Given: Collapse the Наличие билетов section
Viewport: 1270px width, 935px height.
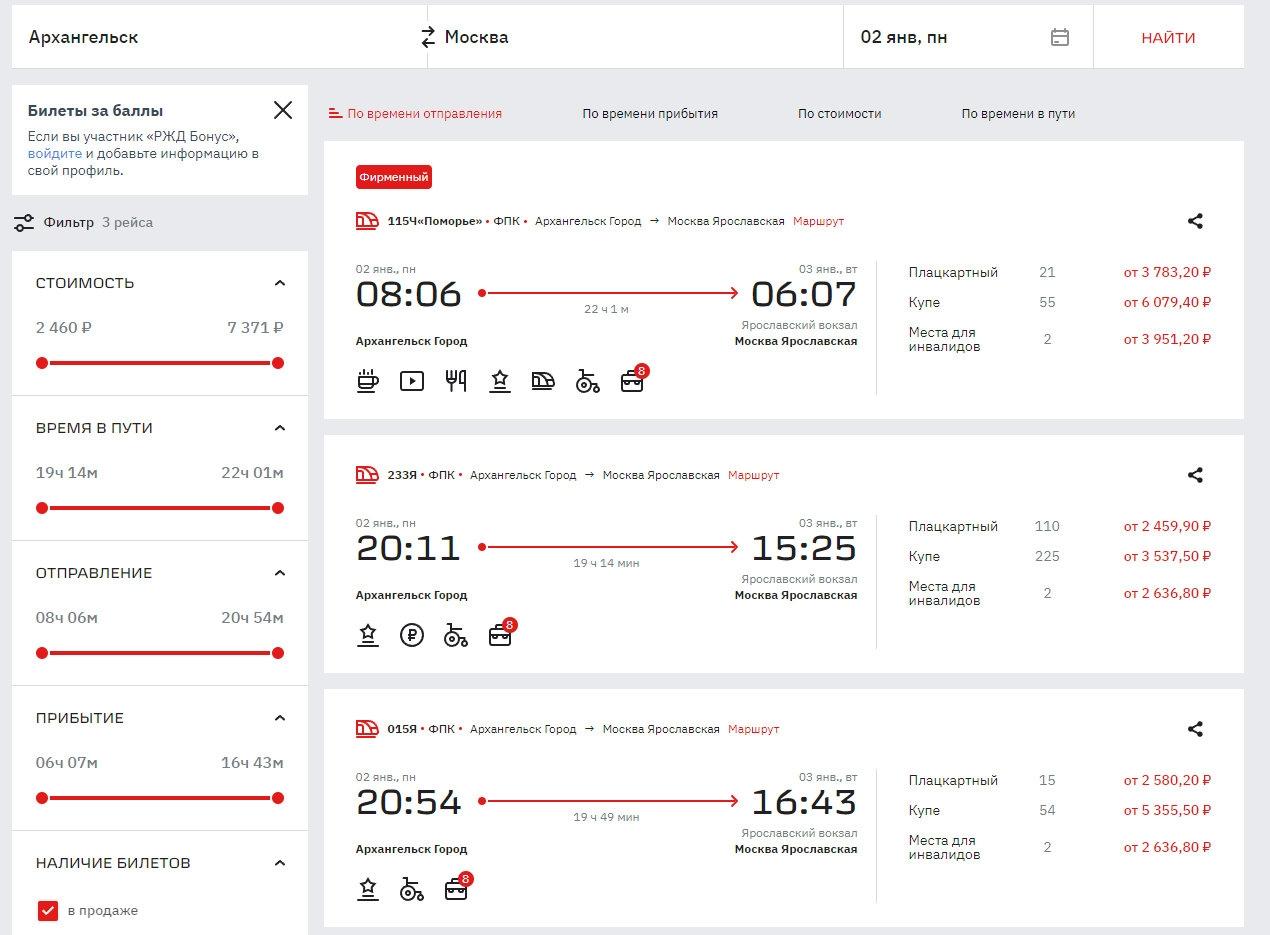Looking at the screenshot, I should pos(280,863).
